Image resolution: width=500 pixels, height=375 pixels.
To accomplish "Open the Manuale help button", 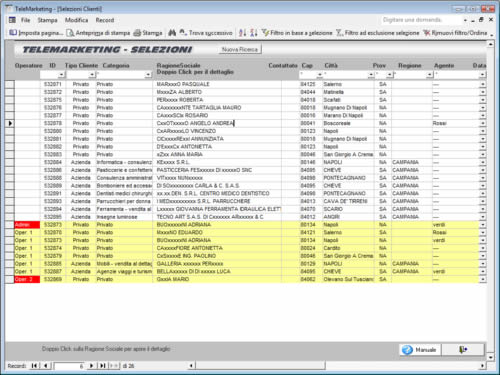I will [x=420, y=350].
